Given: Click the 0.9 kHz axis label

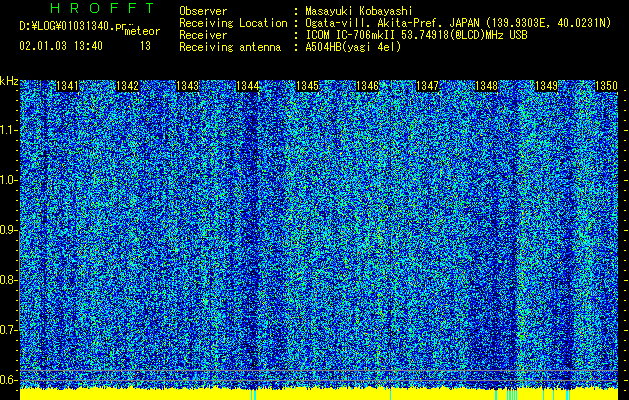Looking at the screenshot, I should [x=8, y=230].
